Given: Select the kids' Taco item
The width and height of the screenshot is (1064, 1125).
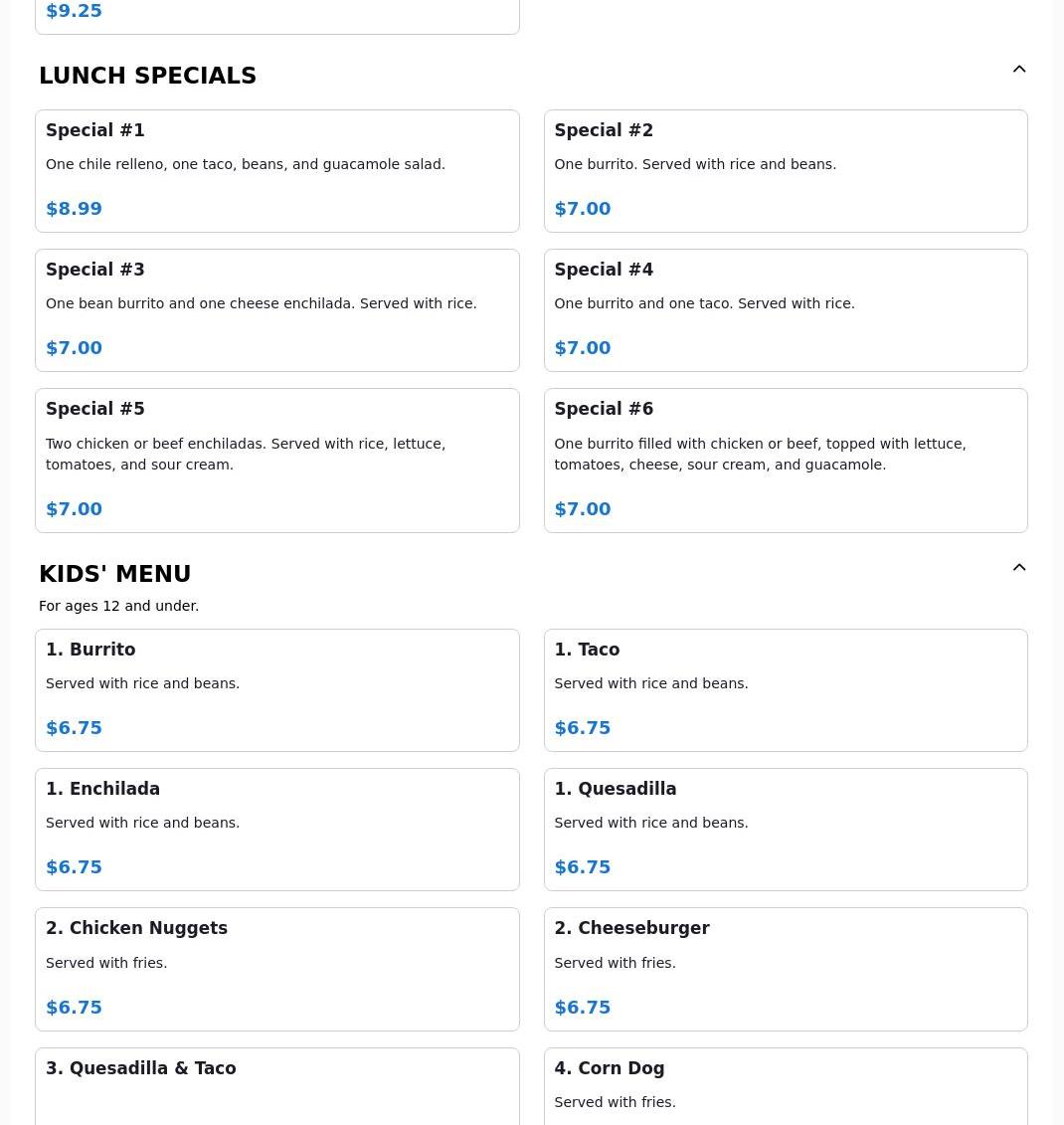Looking at the screenshot, I should pos(786,690).
